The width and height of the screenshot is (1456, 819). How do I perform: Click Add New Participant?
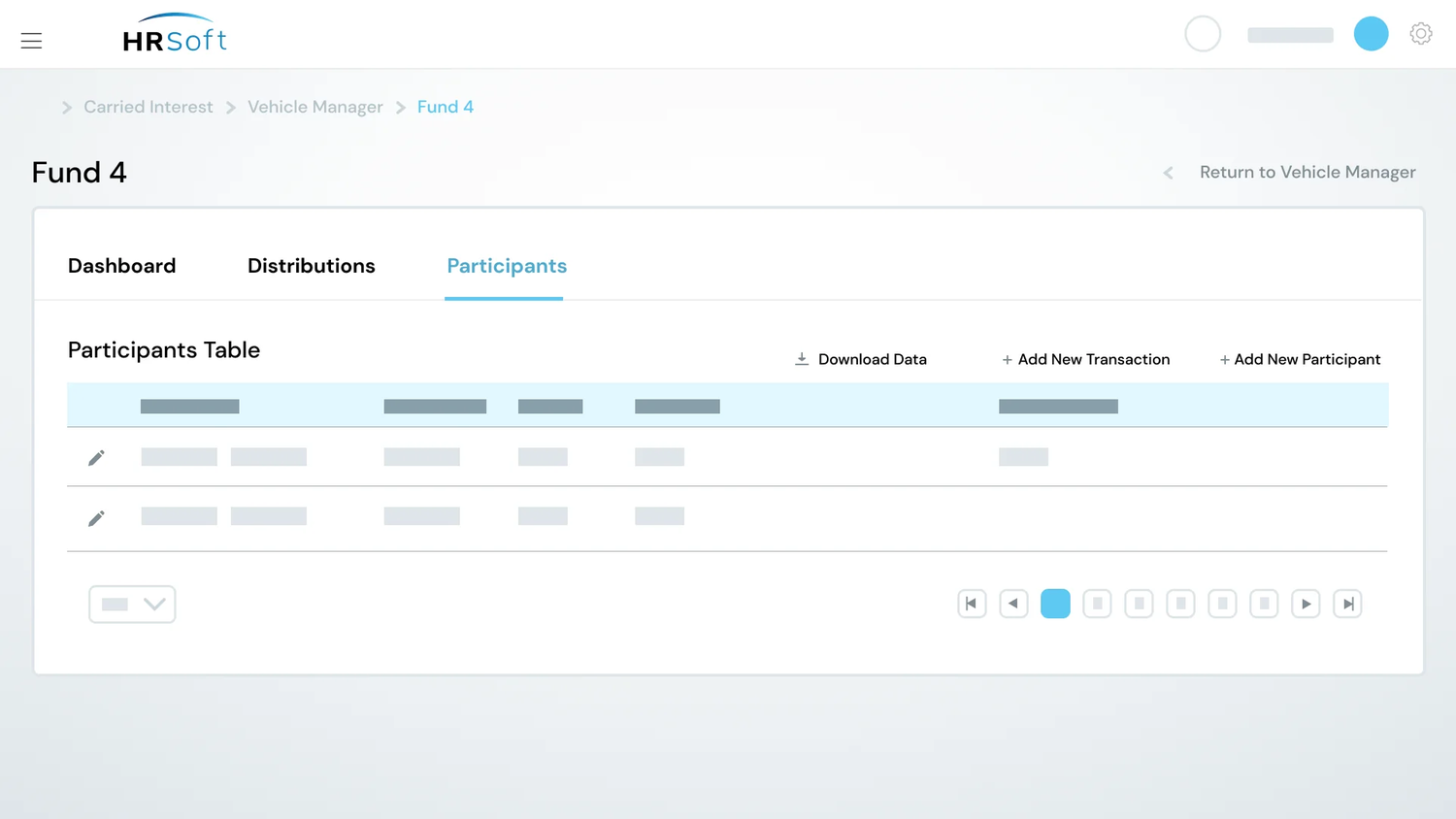coord(1300,359)
